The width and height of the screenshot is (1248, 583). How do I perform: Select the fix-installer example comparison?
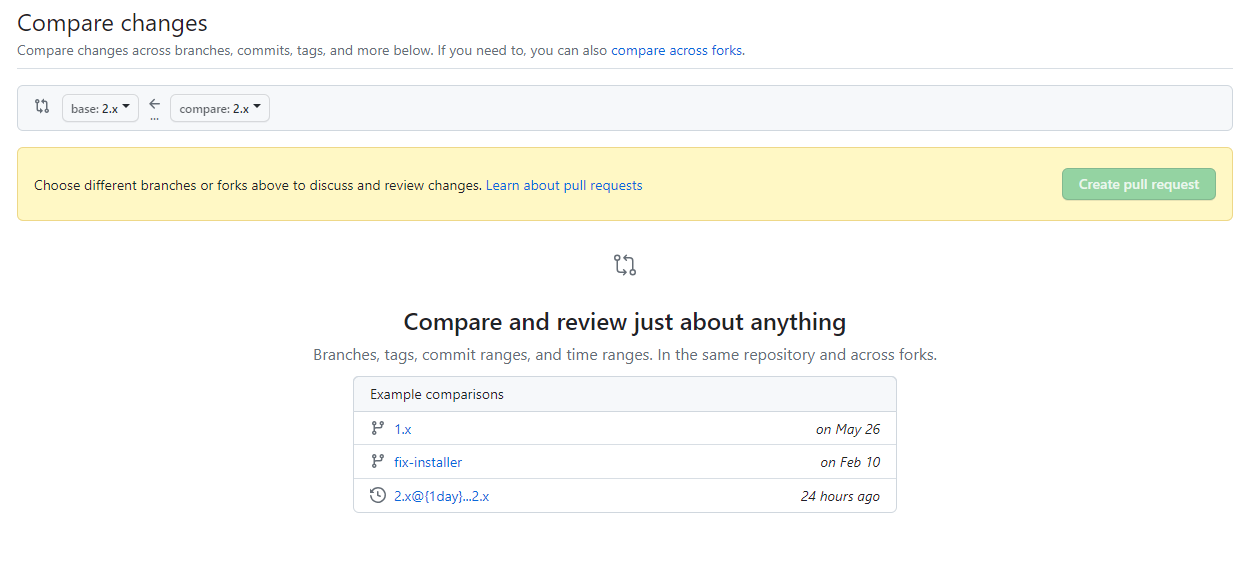point(428,461)
